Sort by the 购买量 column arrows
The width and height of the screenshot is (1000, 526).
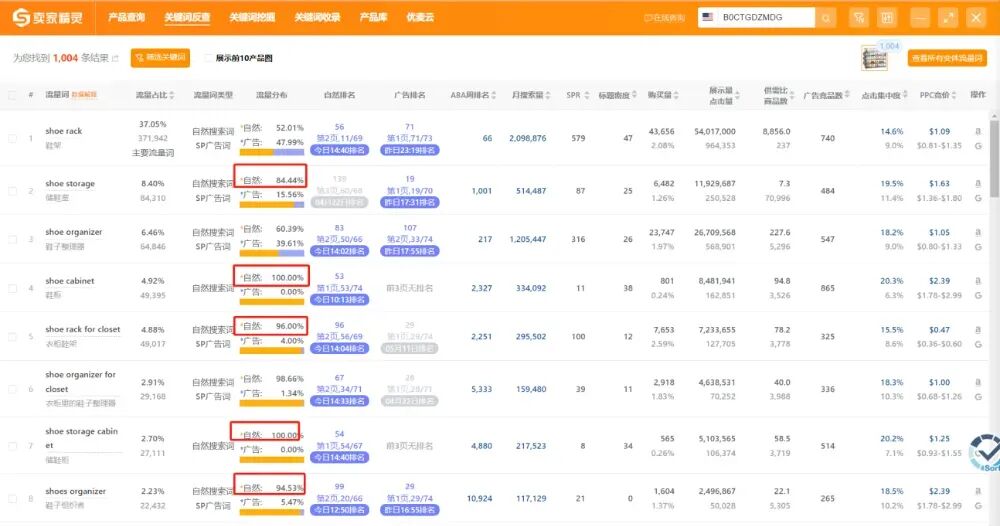(x=677, y=95)
